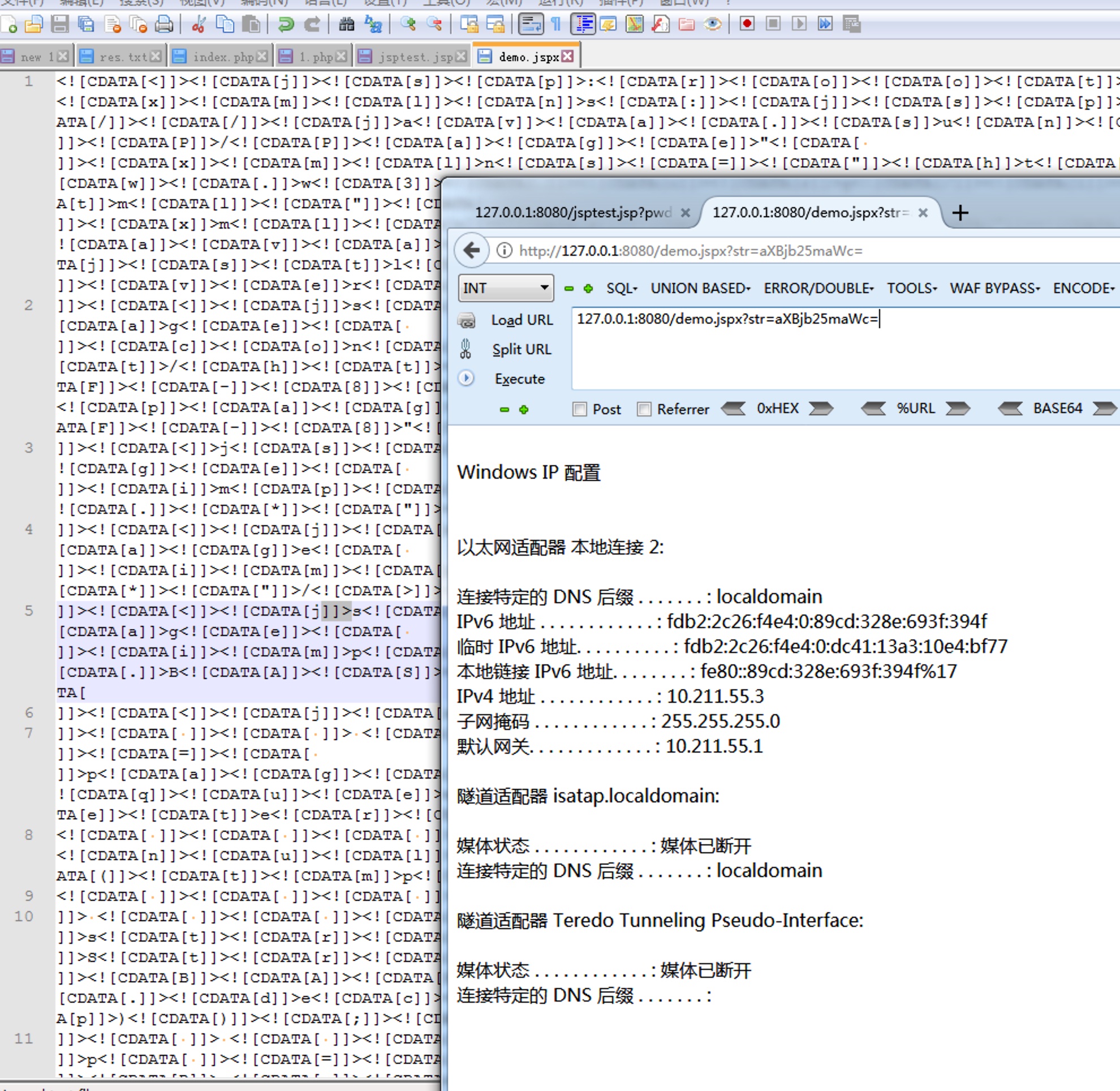Switch to the index.php editor tab
The width and height of the screenshot is (1120, 1091).
click(222, 57)
